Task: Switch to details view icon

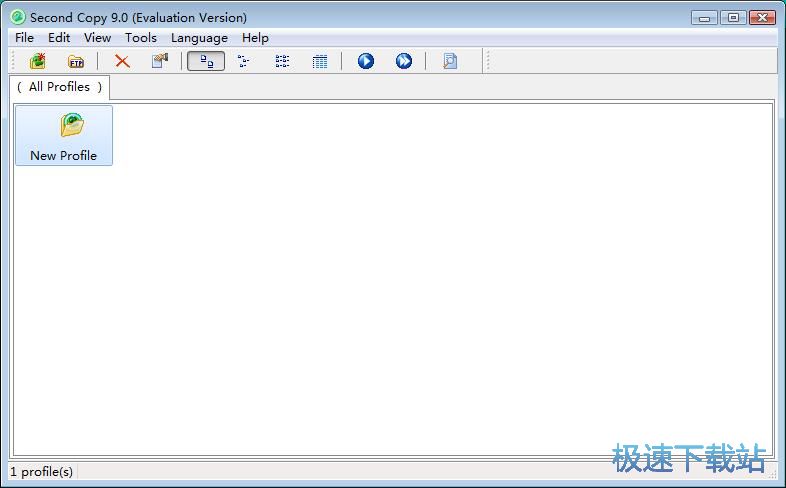Action: (x=320, y=61)
